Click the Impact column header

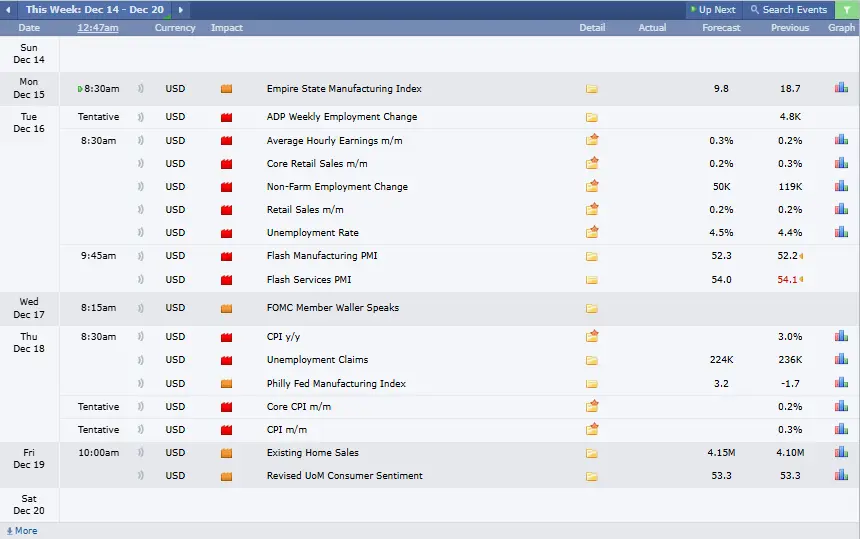point(227,28)
